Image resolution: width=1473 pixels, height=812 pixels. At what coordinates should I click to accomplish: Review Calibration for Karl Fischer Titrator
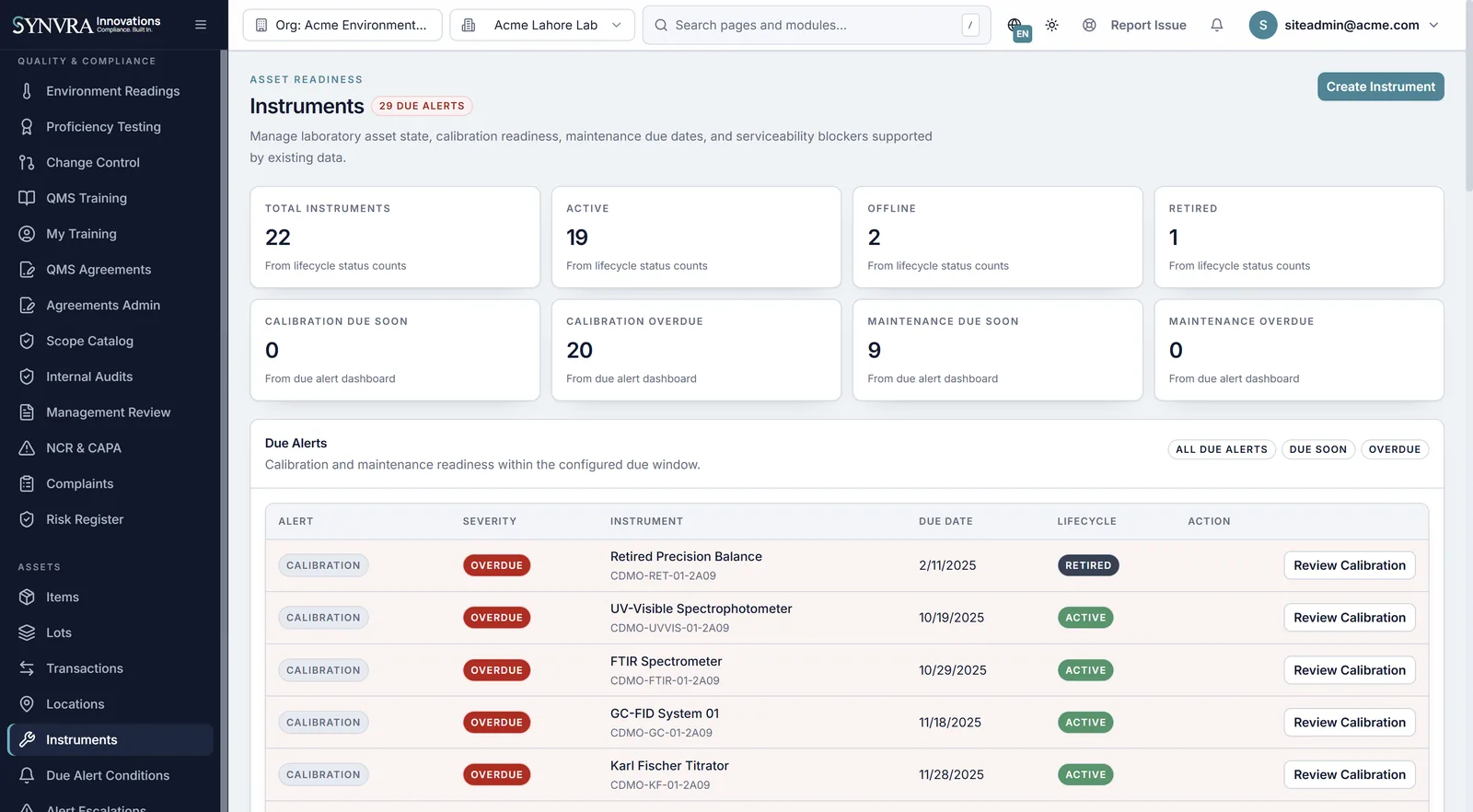(1349, 775)
